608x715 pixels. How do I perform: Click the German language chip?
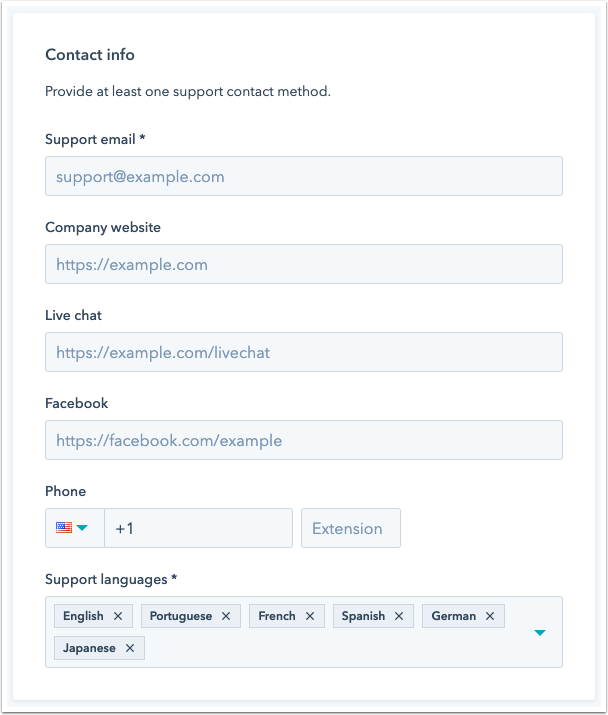click(453, 616)
